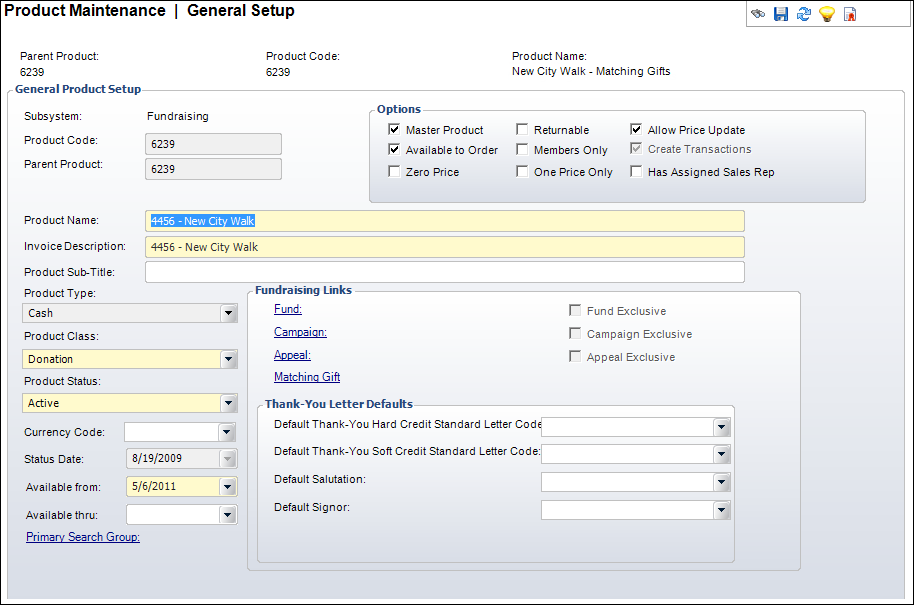Screen dimensions: 914x605
Task: Click the light bulb help icon
Action: [826, 14]
